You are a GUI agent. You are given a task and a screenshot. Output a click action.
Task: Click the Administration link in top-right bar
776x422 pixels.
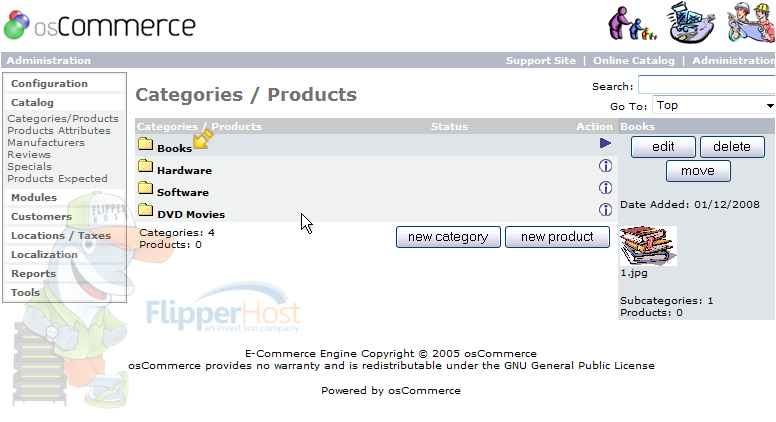coord(733,60)
